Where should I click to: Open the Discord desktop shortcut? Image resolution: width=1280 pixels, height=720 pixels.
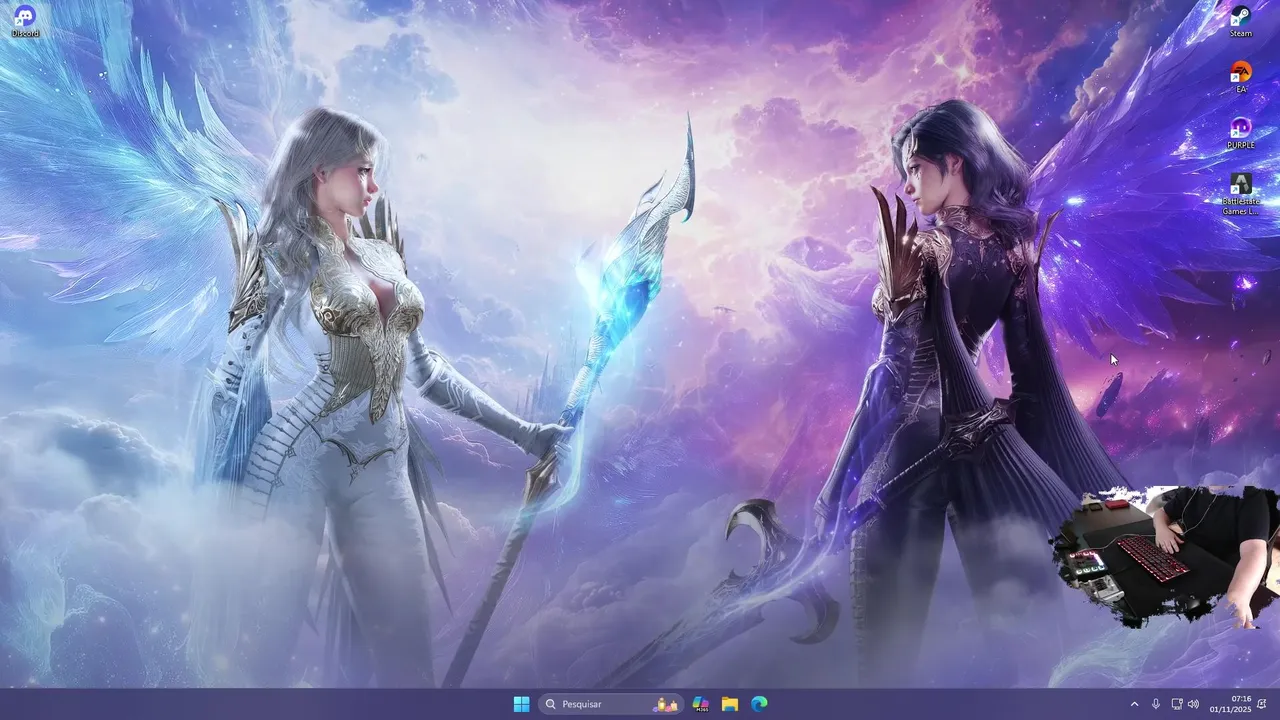pyautogui.click(x=25, y=21)
